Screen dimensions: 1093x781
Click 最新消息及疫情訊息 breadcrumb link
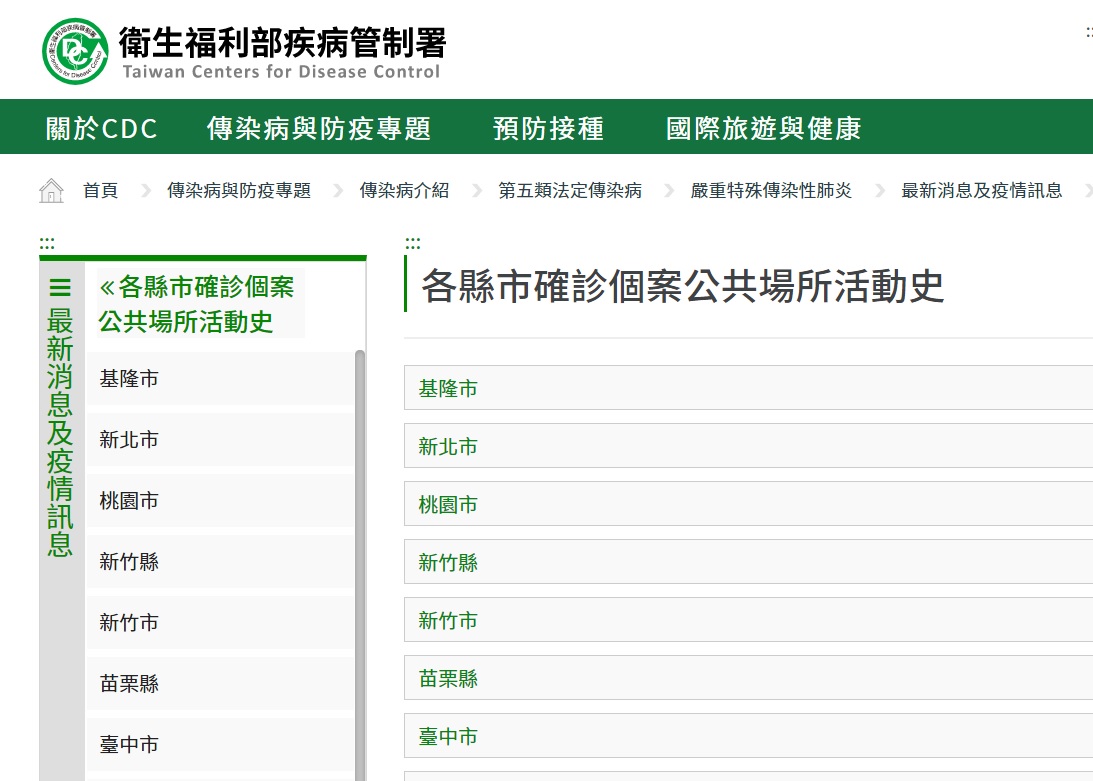tap(981, 190)
